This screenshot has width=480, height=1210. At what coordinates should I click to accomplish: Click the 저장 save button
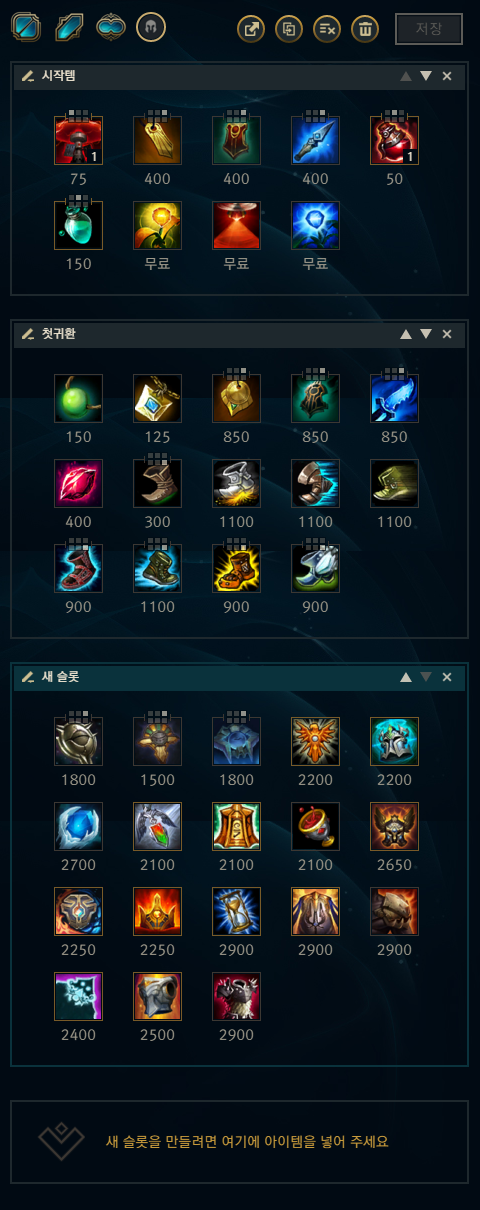(x=429, y=29)
